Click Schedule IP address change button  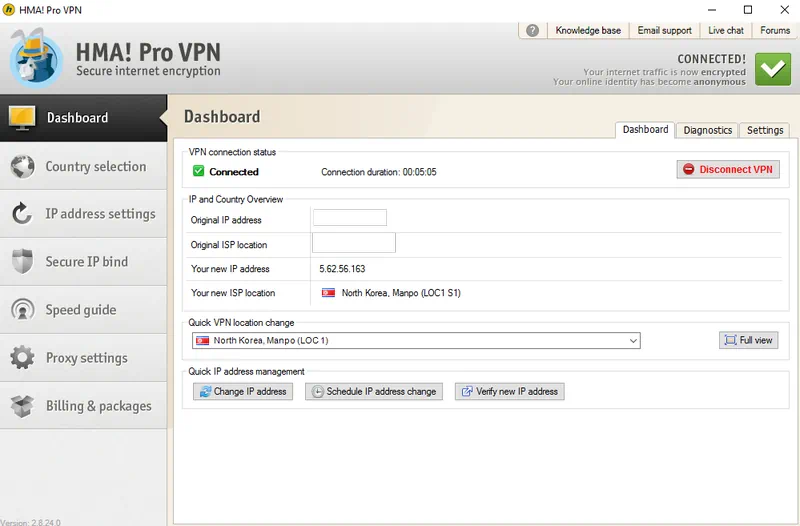(x=374, y=391)
